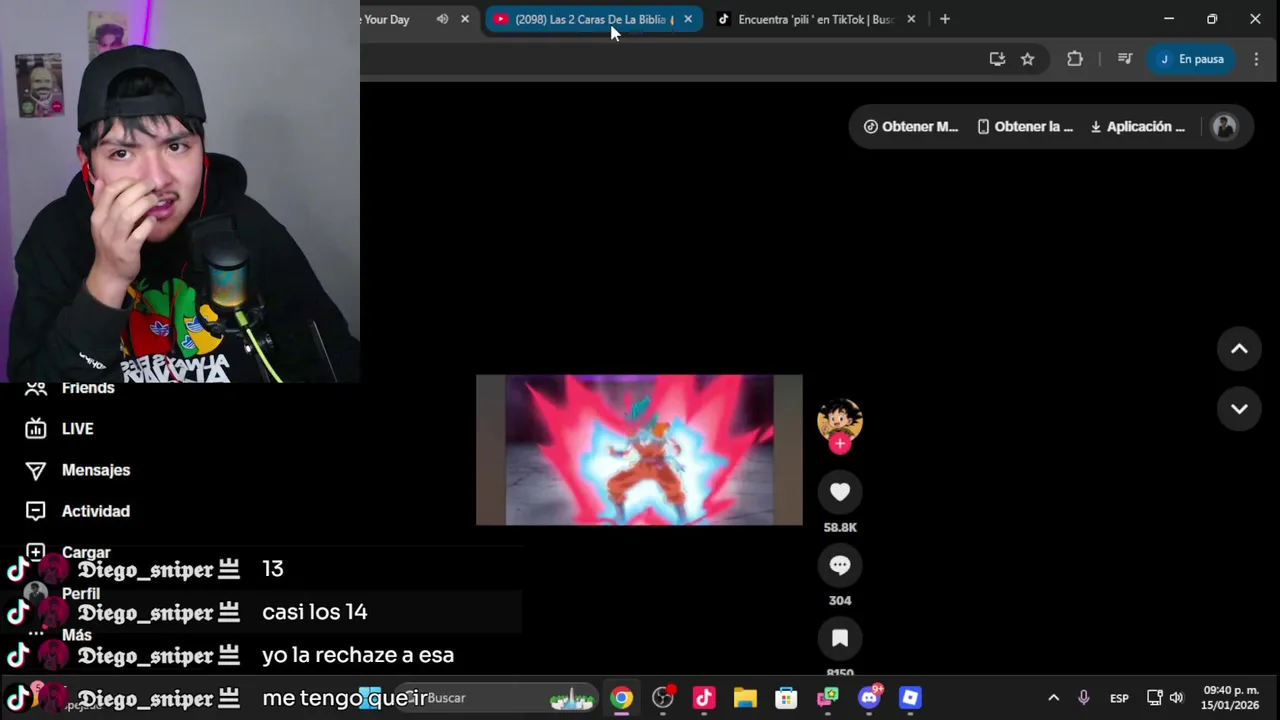Open the Chrome extensions puzzle icon
1280x720 pixels.
(x=1075, y=59)
